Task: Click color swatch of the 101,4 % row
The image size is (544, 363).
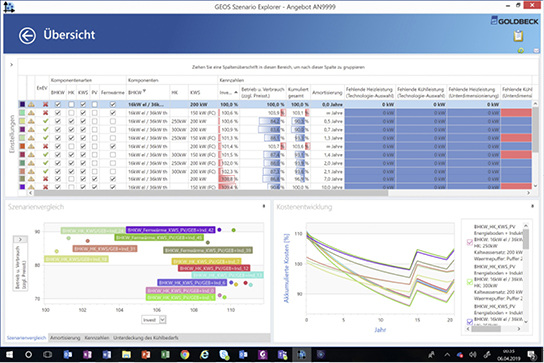Action: 22,146
